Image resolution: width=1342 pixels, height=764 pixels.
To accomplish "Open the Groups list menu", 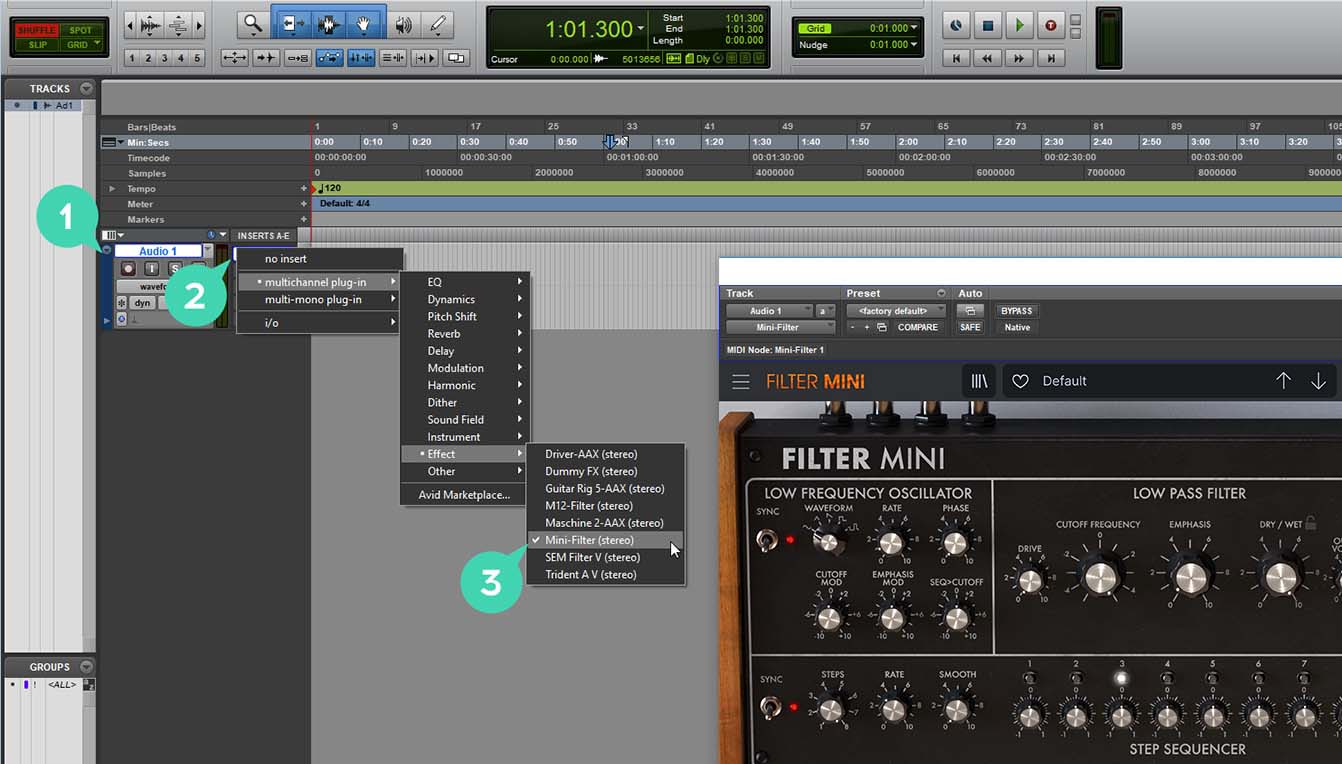I will 86,667.
